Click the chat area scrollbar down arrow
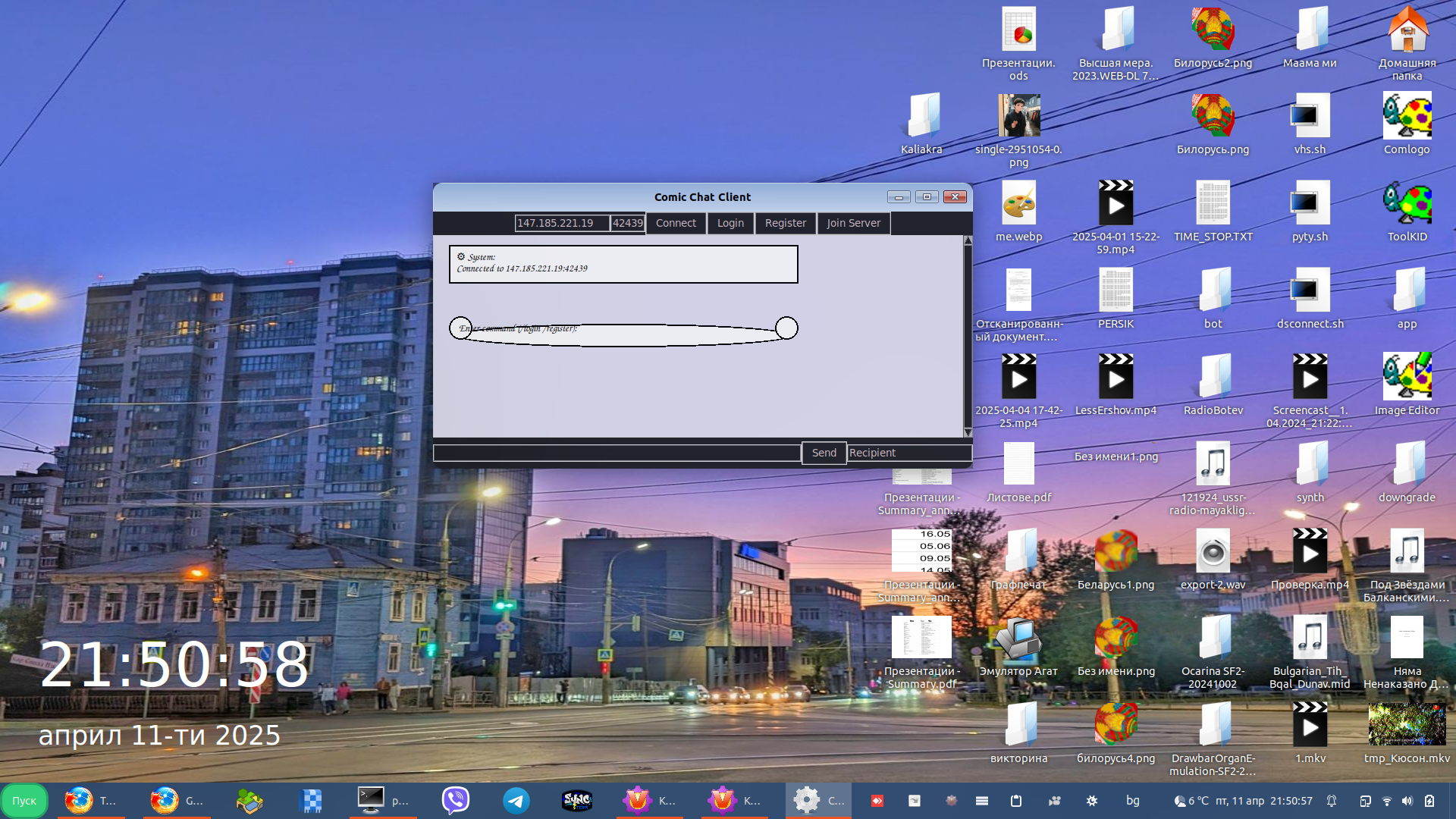This screenshot has width=1456, height=819. [968, 432]
